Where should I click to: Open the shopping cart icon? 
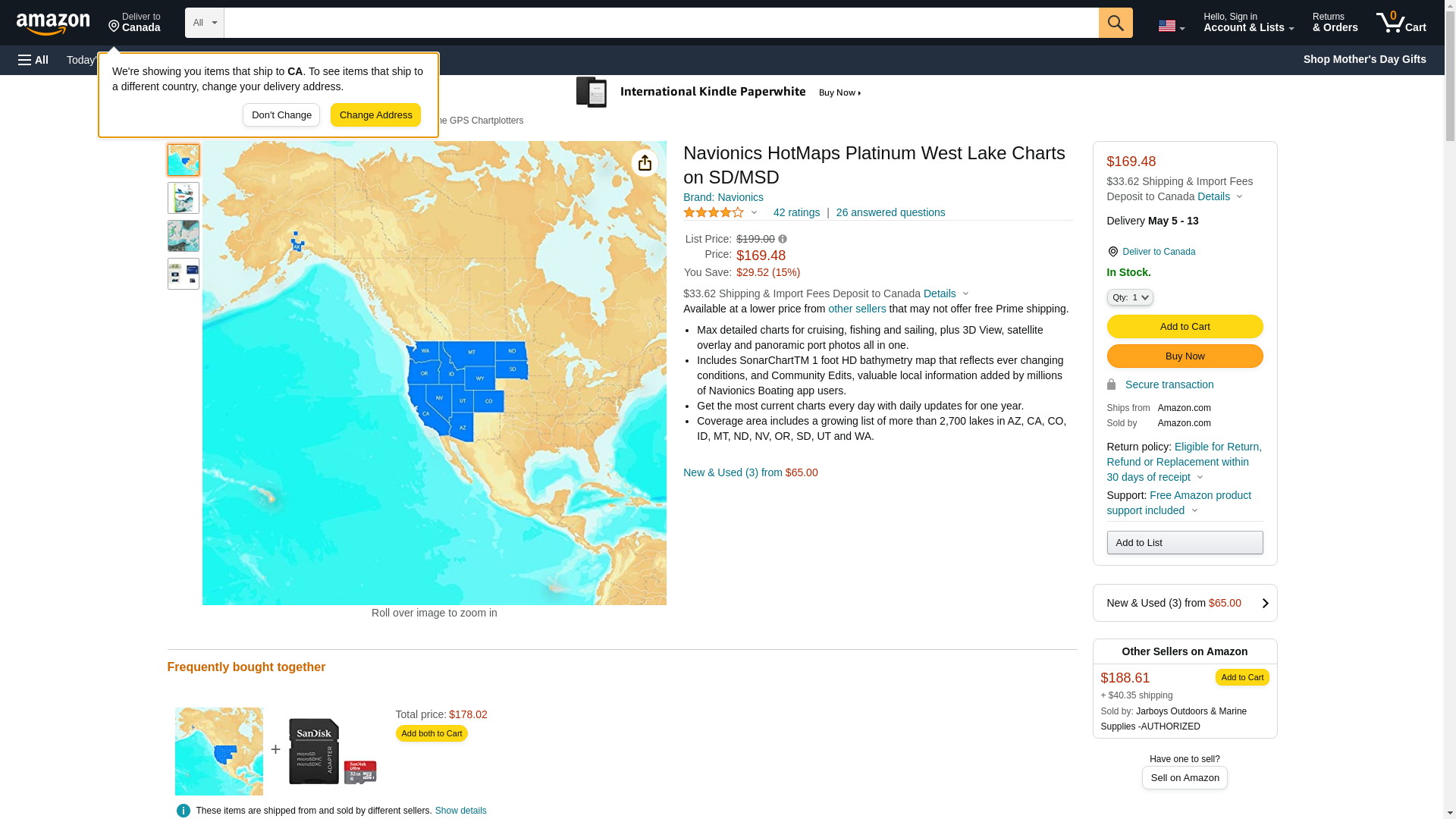pyautogui.click(x=1401, y=23)
